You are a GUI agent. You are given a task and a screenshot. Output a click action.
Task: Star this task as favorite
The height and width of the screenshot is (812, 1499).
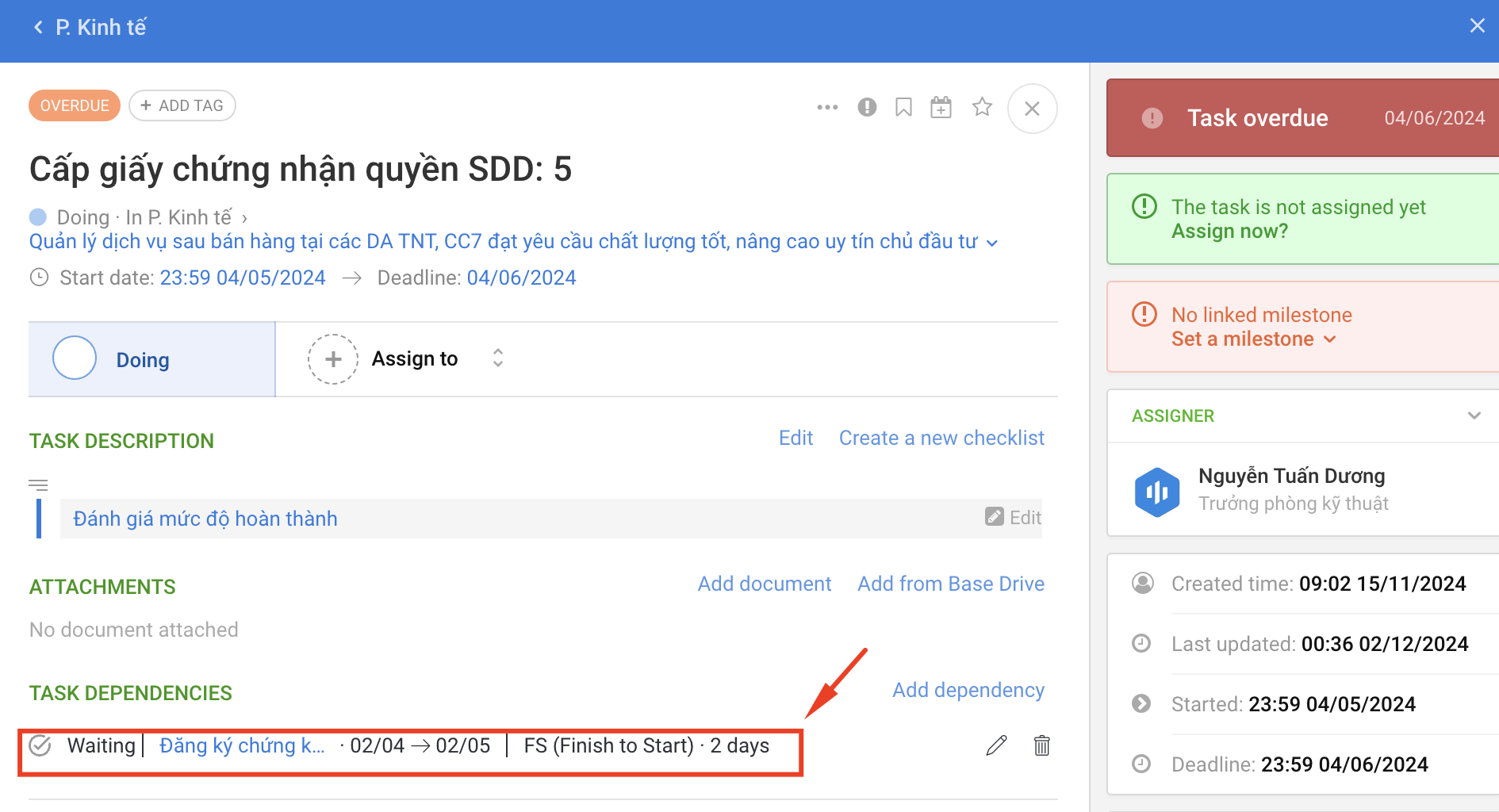982,106
